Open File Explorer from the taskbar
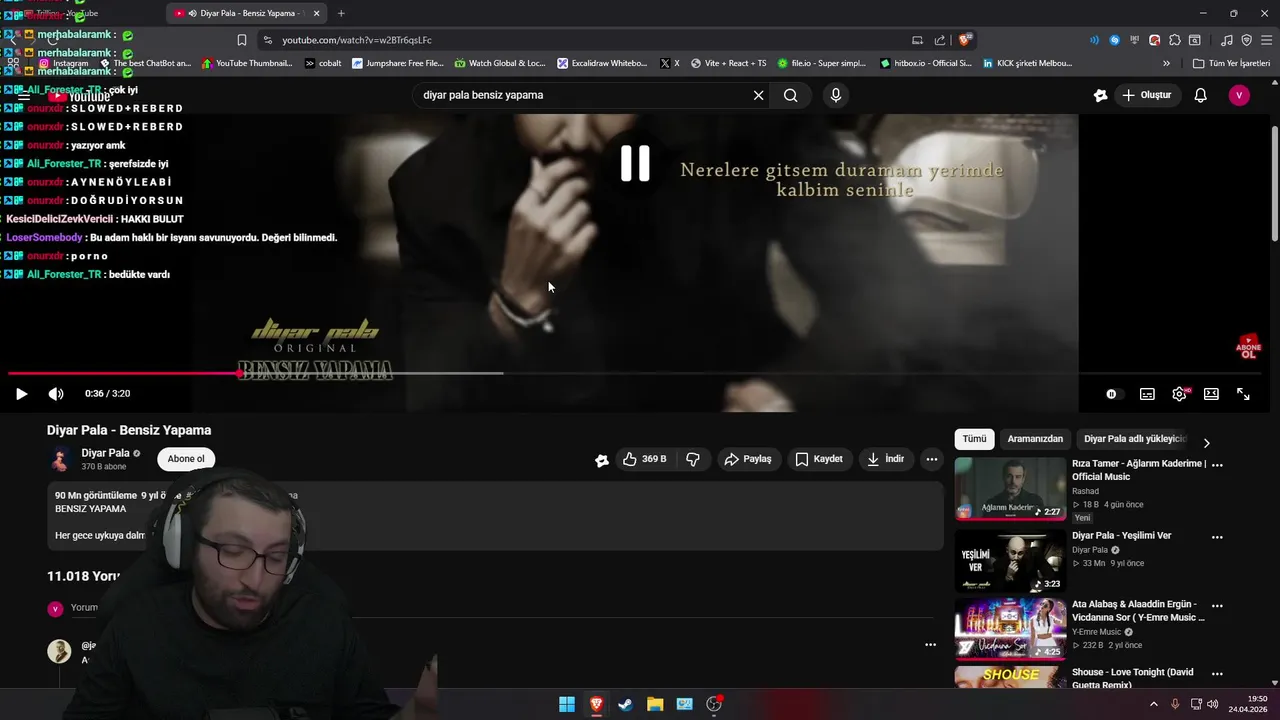The width and height of the screenshot is (1280, 720). coord(655,704)
